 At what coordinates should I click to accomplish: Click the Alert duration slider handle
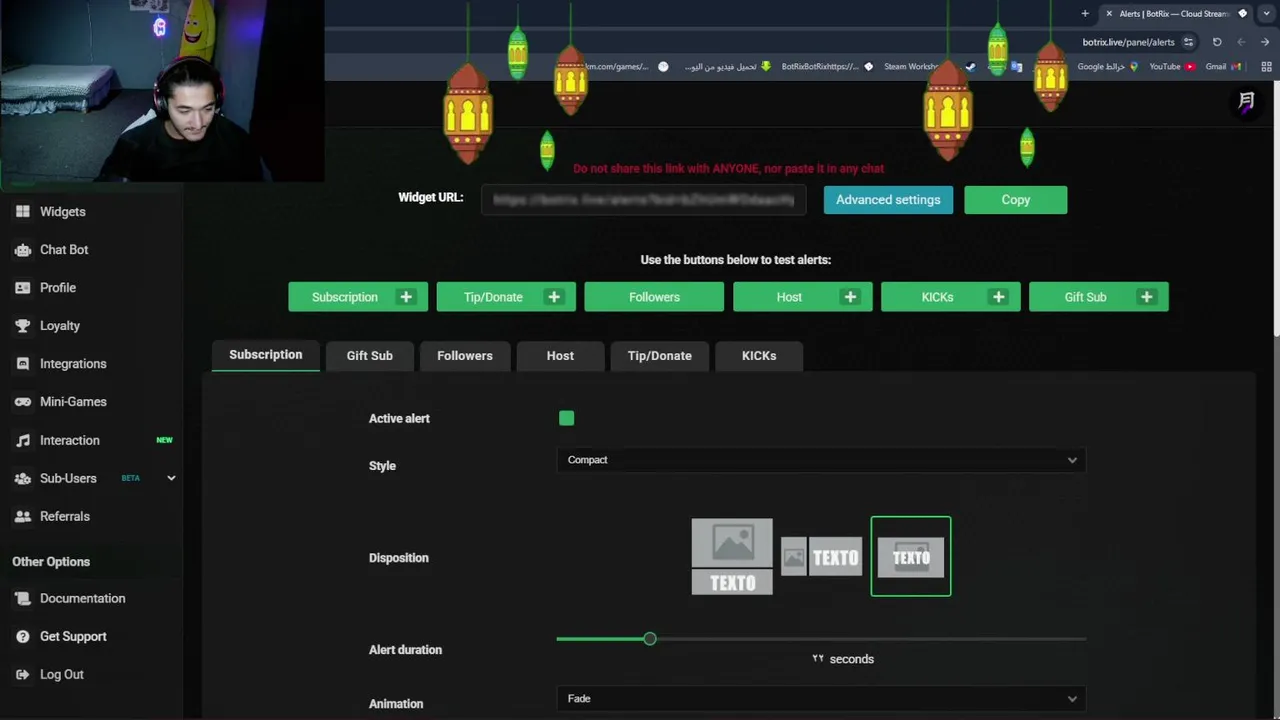[x=650, y=638]
